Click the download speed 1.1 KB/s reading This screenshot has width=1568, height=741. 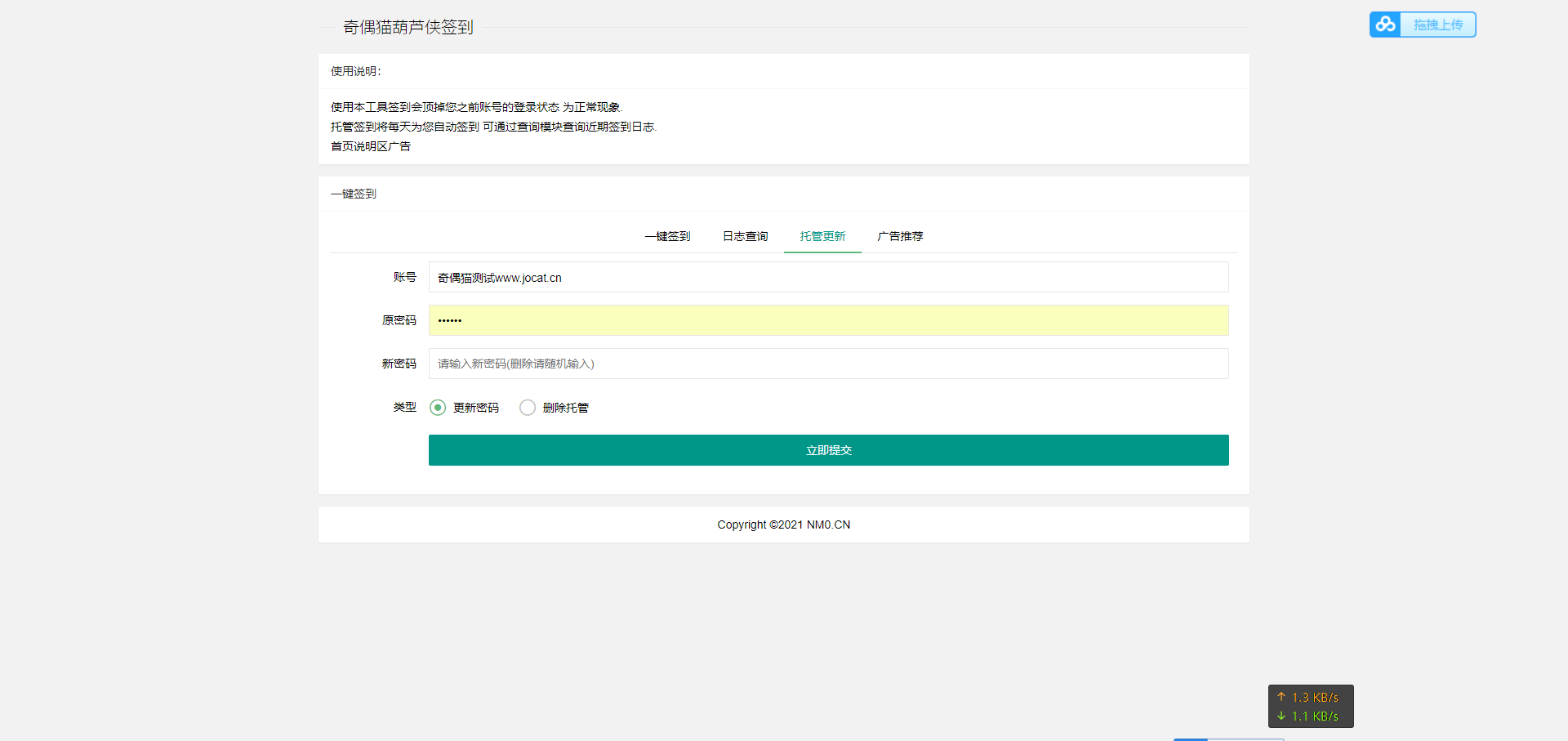point(1308,716)
